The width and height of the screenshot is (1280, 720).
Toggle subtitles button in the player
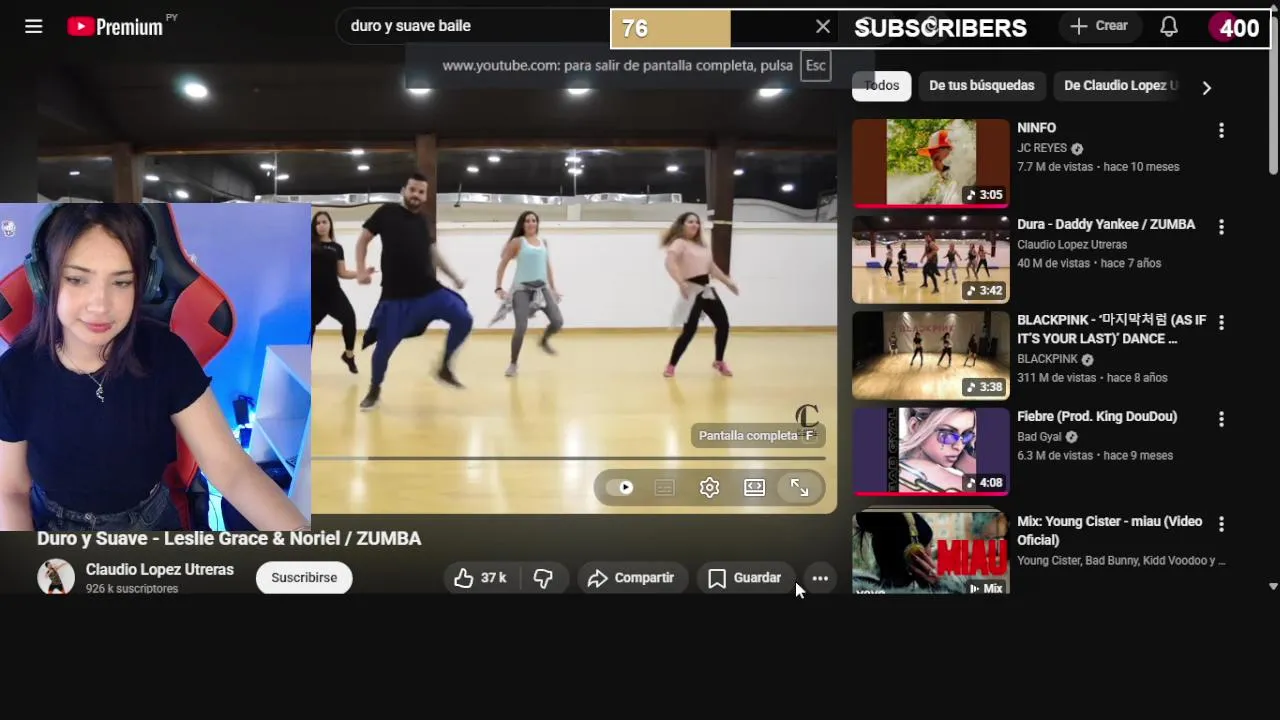pos(664,487)
